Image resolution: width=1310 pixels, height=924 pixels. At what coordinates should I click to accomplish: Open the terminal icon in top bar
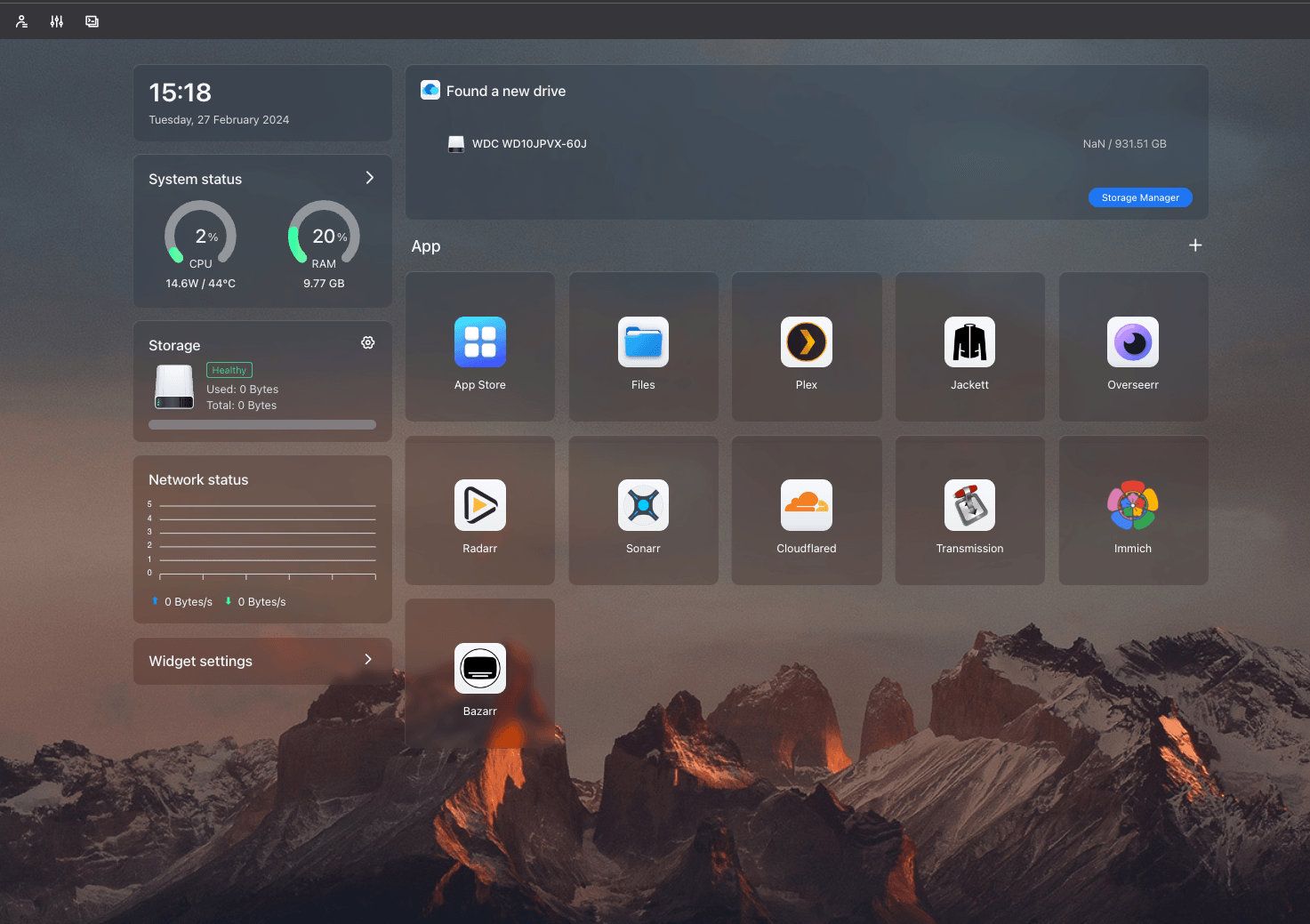click(x=92, y=21)
